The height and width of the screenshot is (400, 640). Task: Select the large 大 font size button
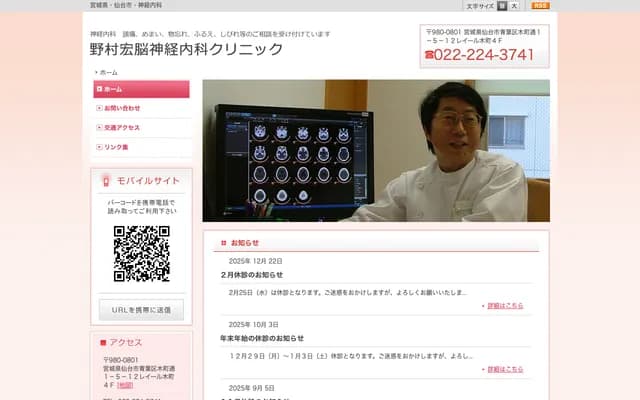pyautogui.click(x=514, y=6)
